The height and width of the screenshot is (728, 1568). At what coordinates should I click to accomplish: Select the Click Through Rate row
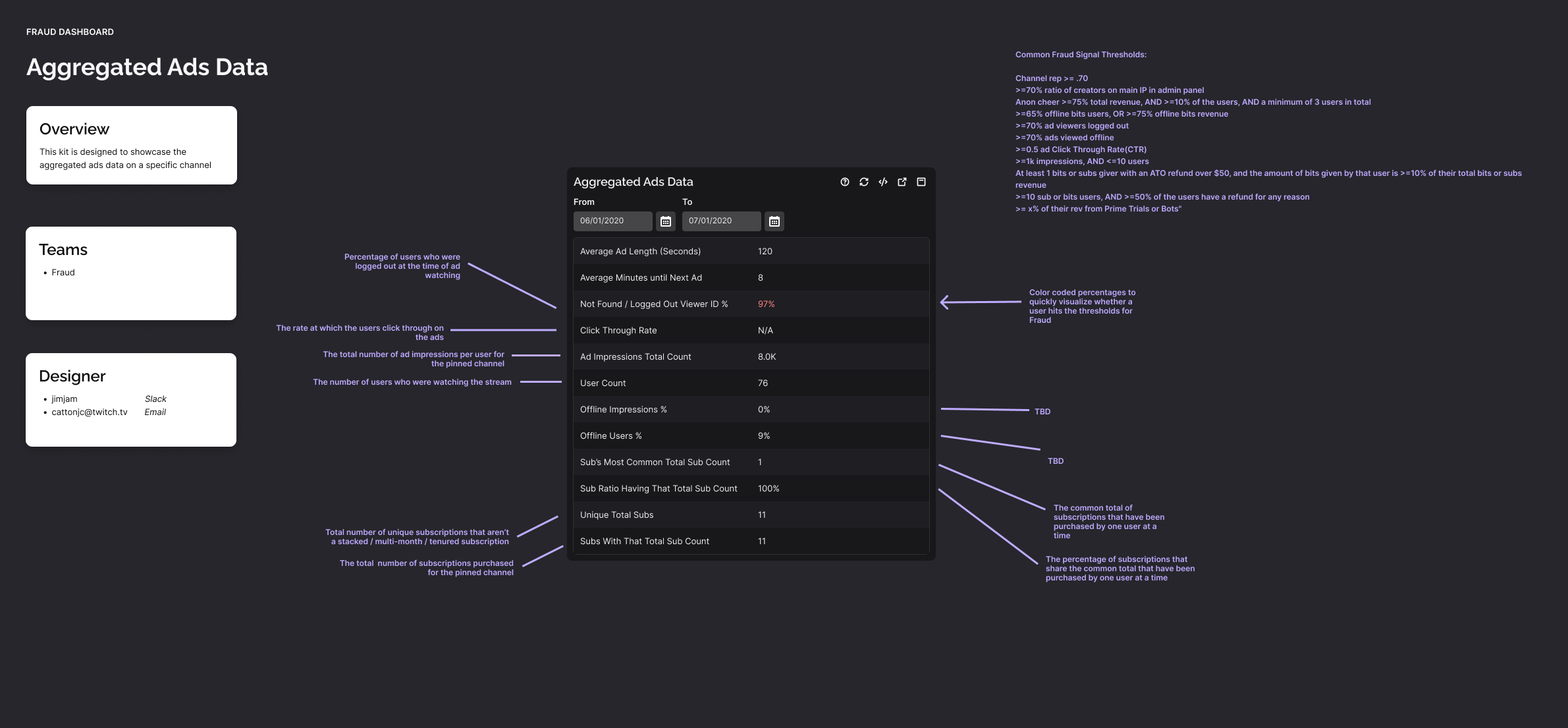click(x=750, y=330)
